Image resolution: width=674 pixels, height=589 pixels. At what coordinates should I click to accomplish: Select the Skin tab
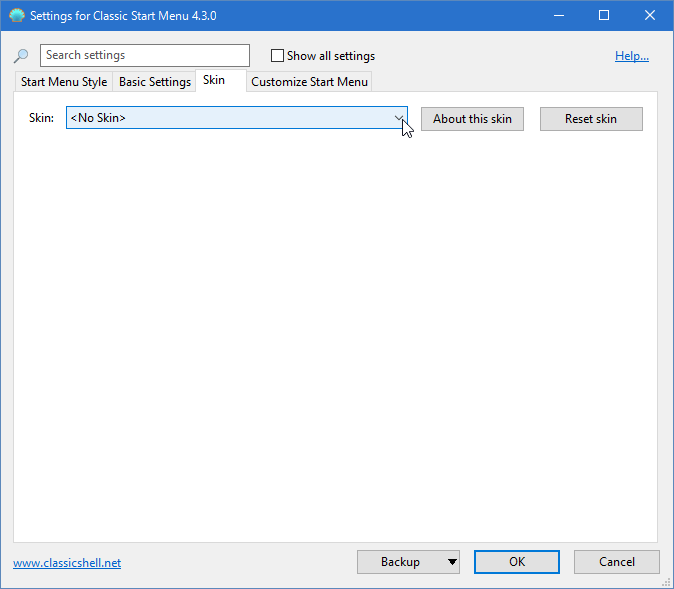tap(214, 81)
